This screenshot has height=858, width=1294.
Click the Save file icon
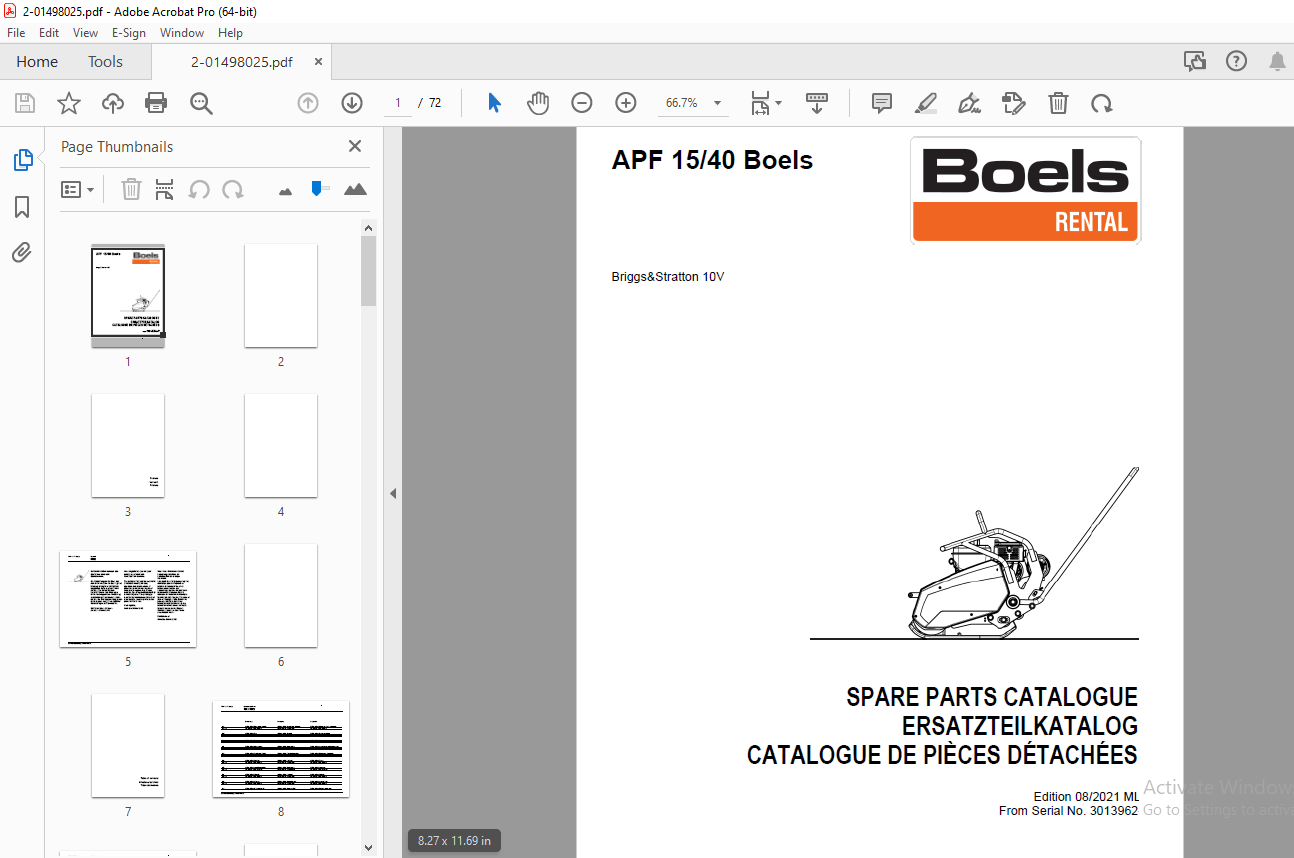[25, 103]
